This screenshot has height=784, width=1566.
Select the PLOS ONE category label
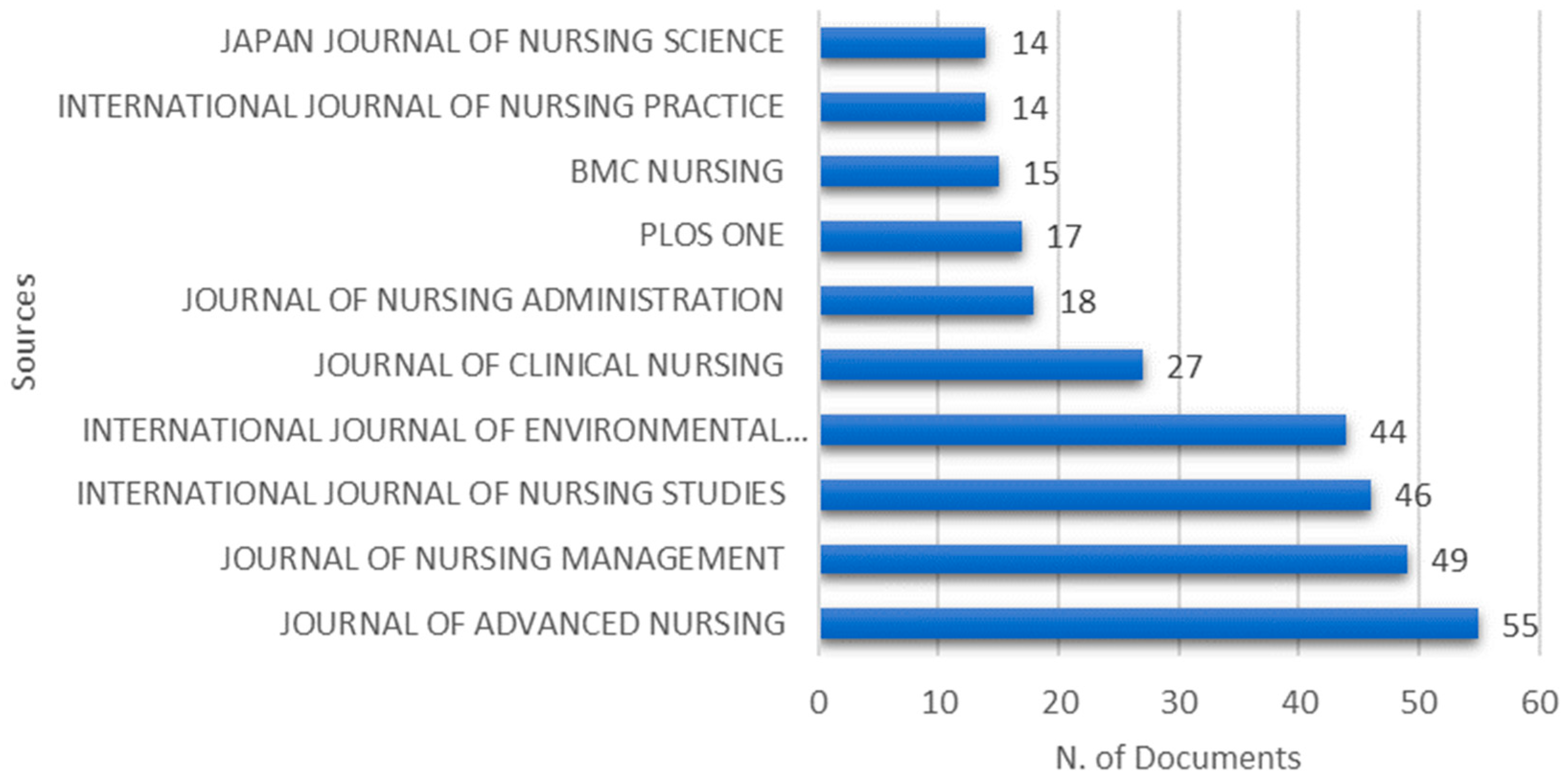click(x=711, y=236)
